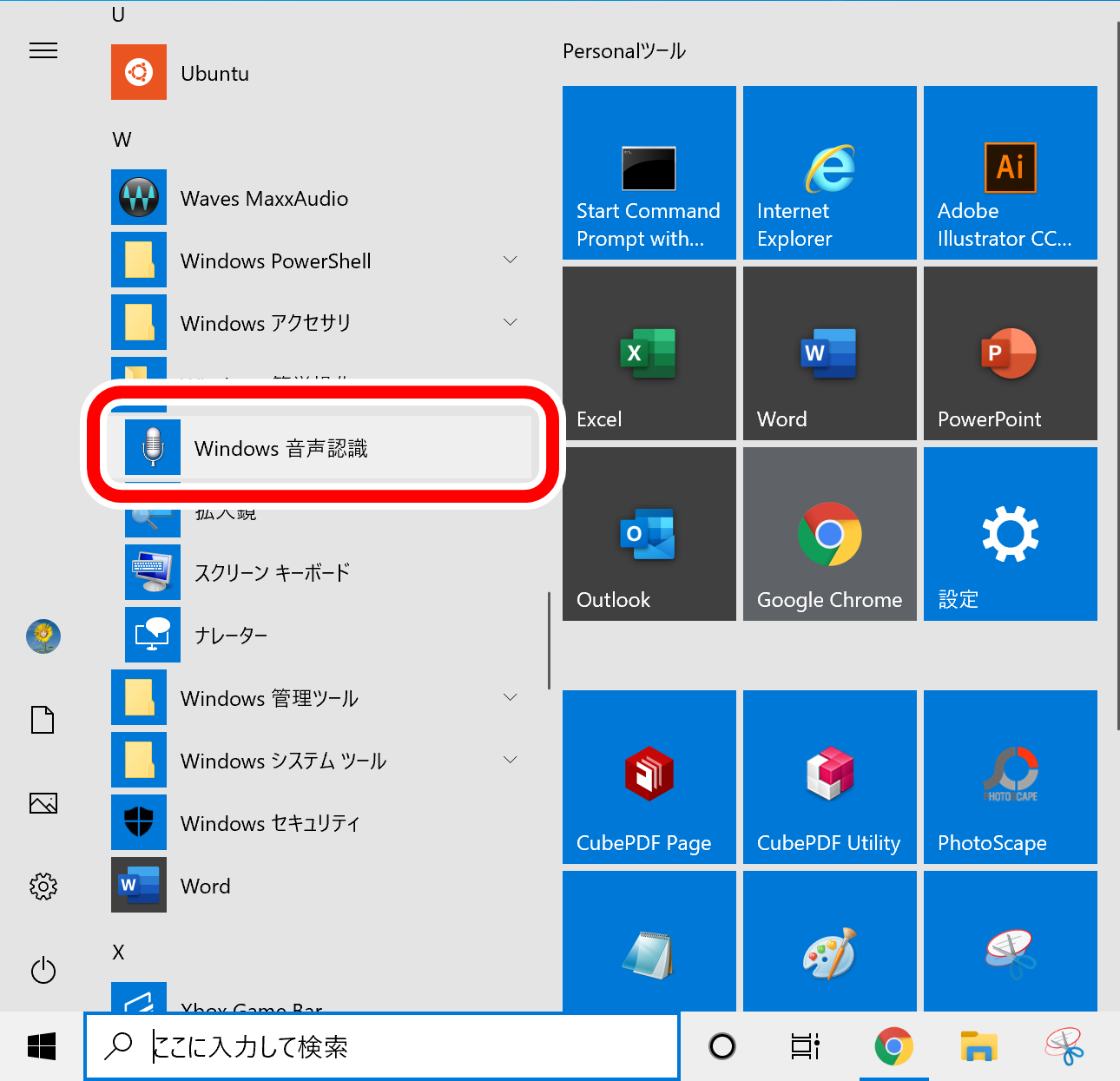Image resolution: width=1120 pixels, height=1081 pixels.
Task: Open Task View on the taskbar
Action: point(806,1046)
